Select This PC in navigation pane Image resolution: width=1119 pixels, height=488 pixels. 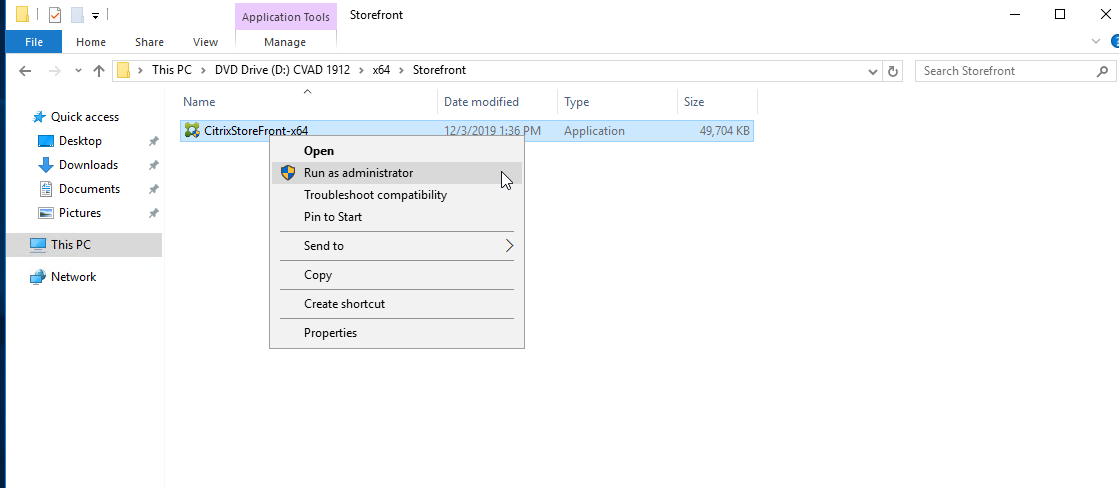(x=84, y=245)
